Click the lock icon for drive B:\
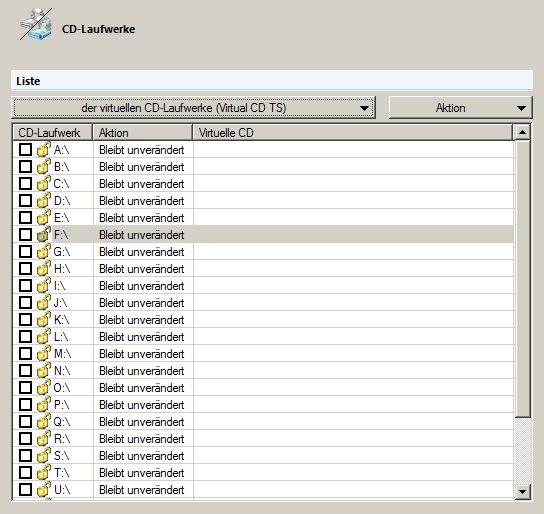This screenshot has height=514, width=544. pos(44,167)
